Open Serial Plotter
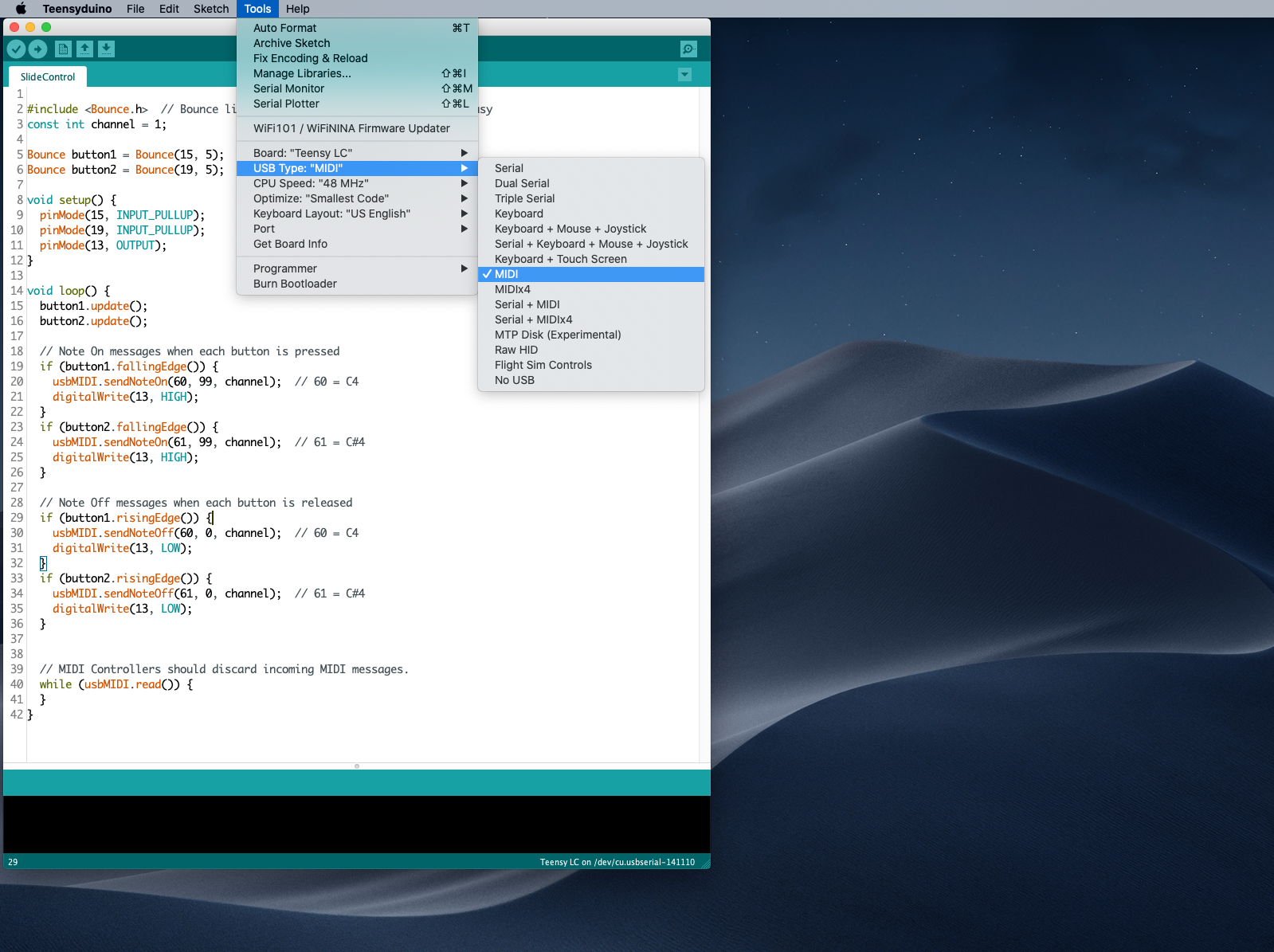This screenshot has height=952, width=1274. 357,104
